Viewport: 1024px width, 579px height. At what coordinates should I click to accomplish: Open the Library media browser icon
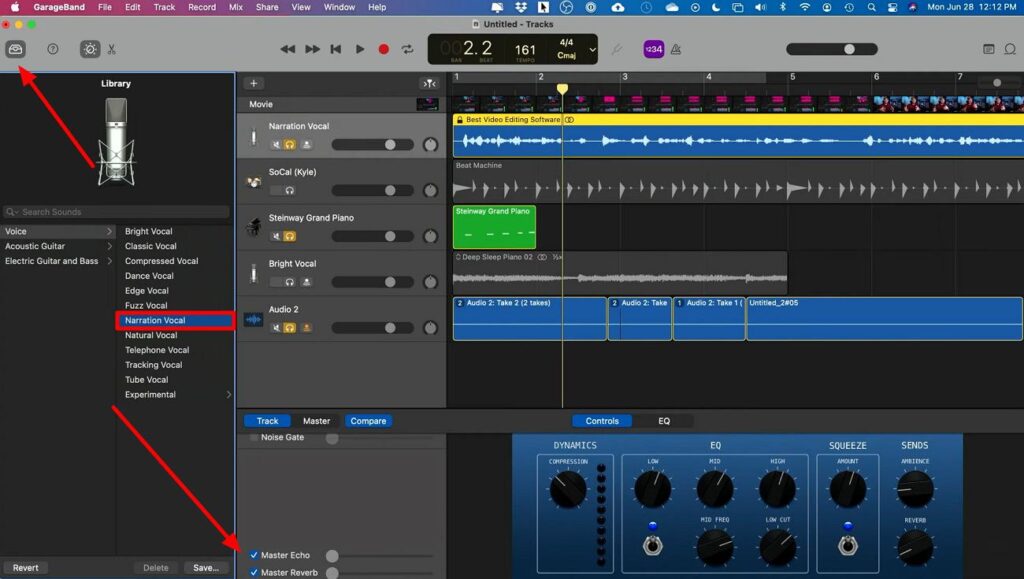[x=14, y=48]
